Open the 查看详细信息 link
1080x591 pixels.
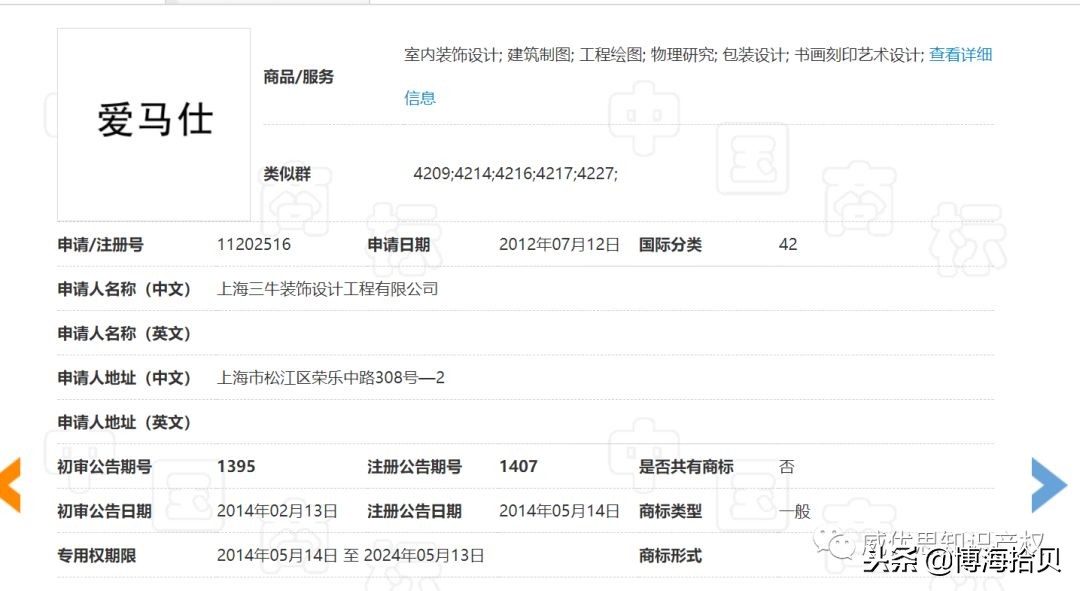960,55
